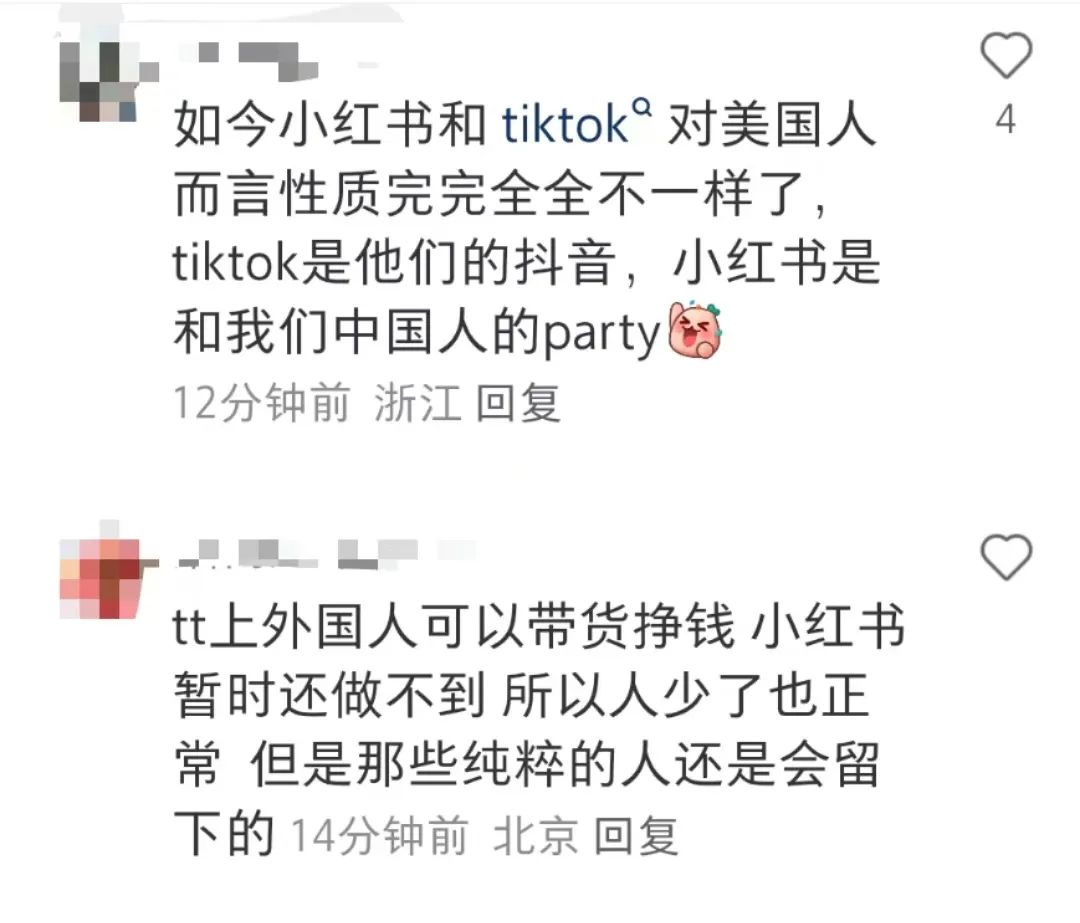The image size is (1080, 923).
Task: Select the comment starting 如今小红书和
Action: 526,229
